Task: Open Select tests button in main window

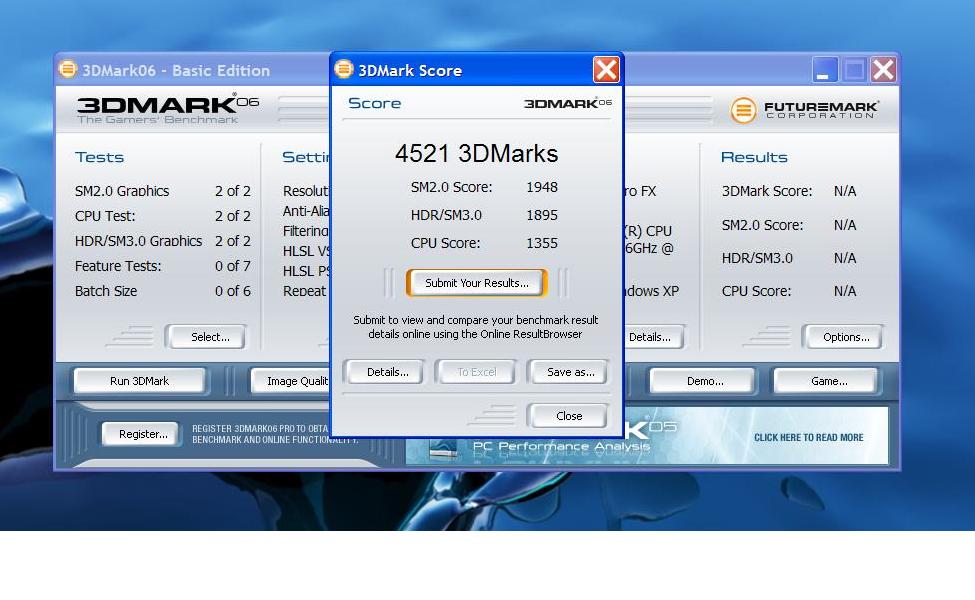Action: (x=206, y=337)
